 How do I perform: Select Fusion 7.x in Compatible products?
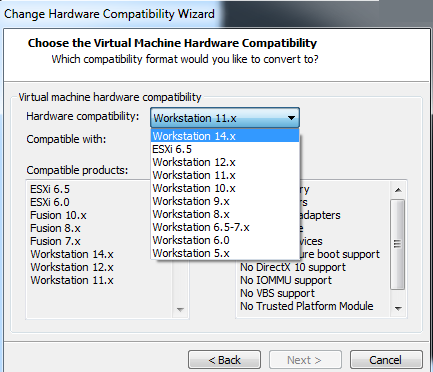click(x=55, y=241)
